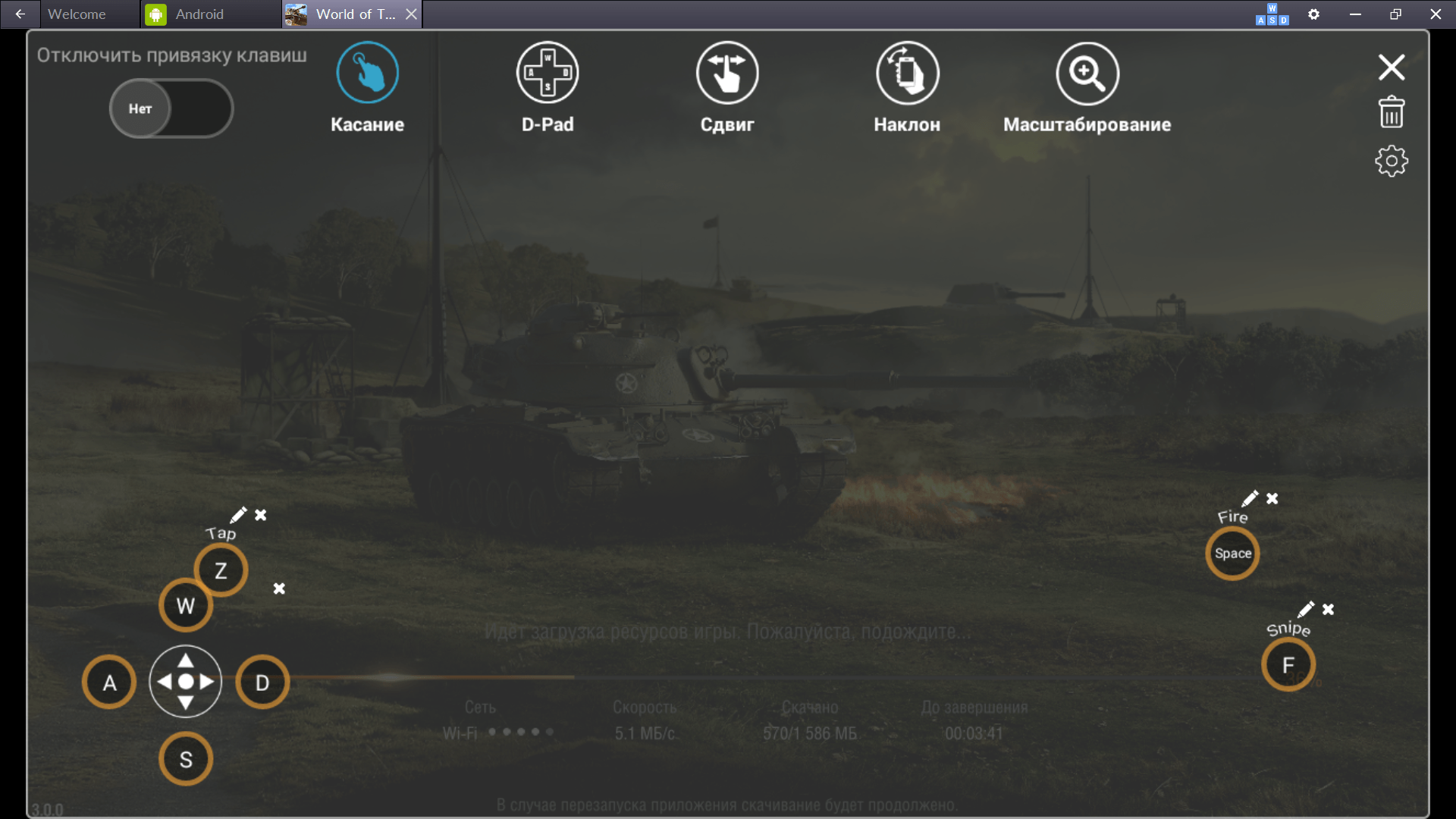Choose the Наклон tilt control icon
Screen dimensions: 1456x819
pos(907,73)
